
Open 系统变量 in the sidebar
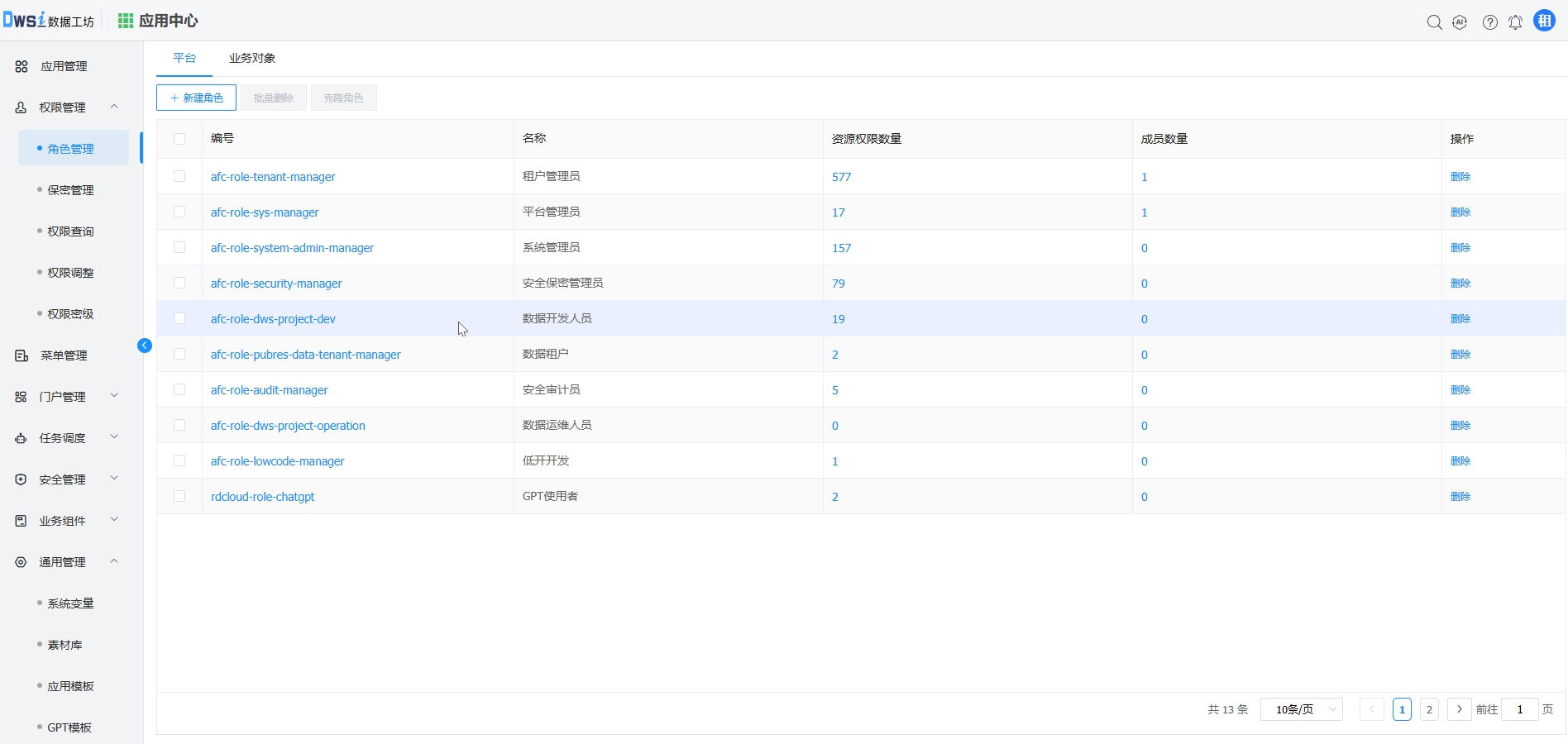point(70,603)
